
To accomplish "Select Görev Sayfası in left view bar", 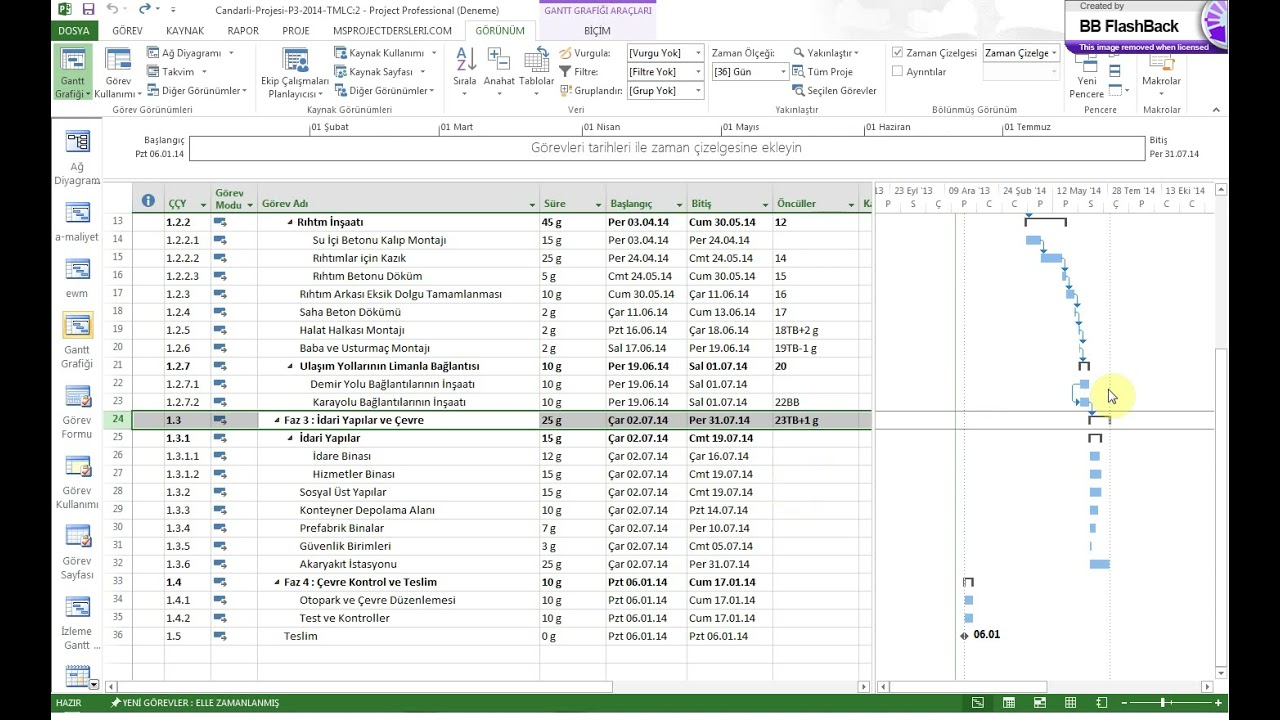I will coord(77,550).
